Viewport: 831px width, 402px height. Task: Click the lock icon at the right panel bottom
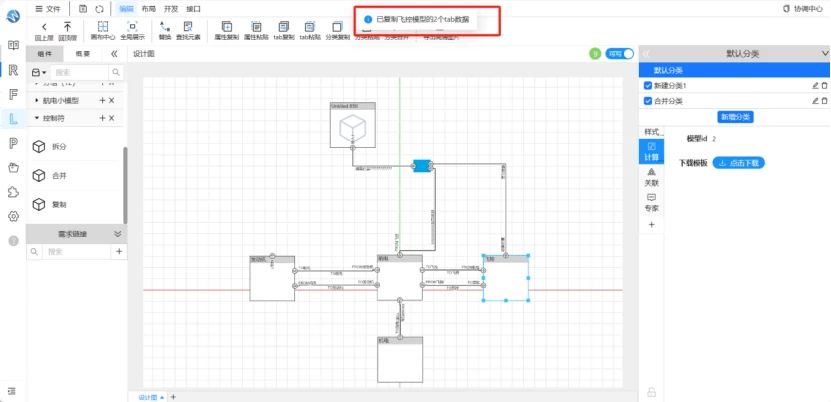pos(651,392)
